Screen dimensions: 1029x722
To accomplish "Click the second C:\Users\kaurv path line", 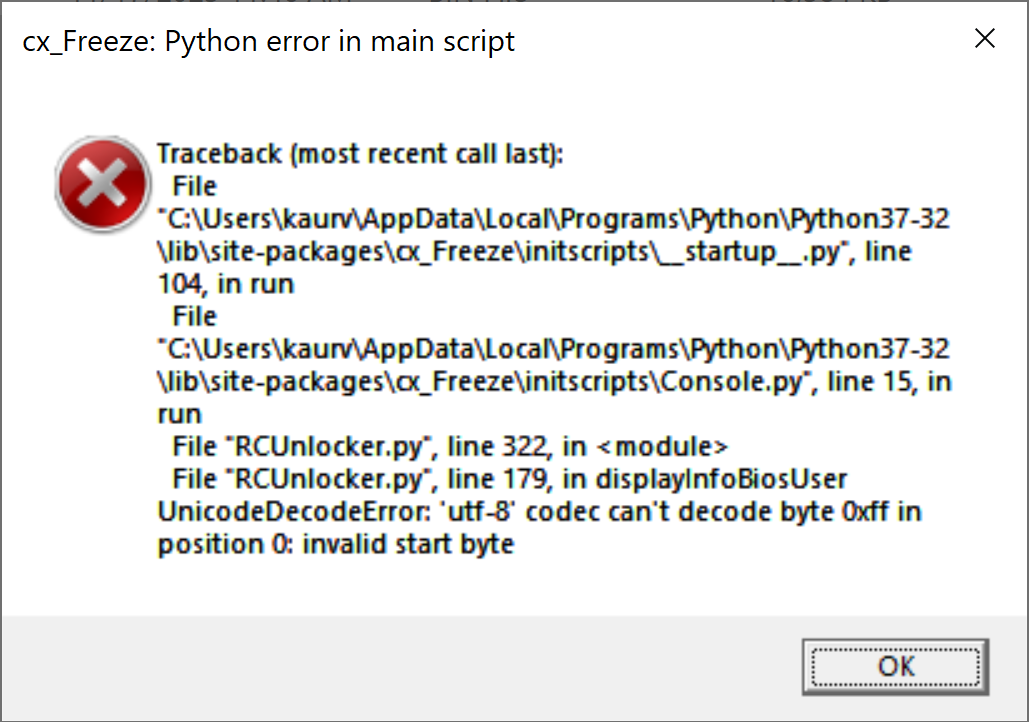I will tap(553, 349).
